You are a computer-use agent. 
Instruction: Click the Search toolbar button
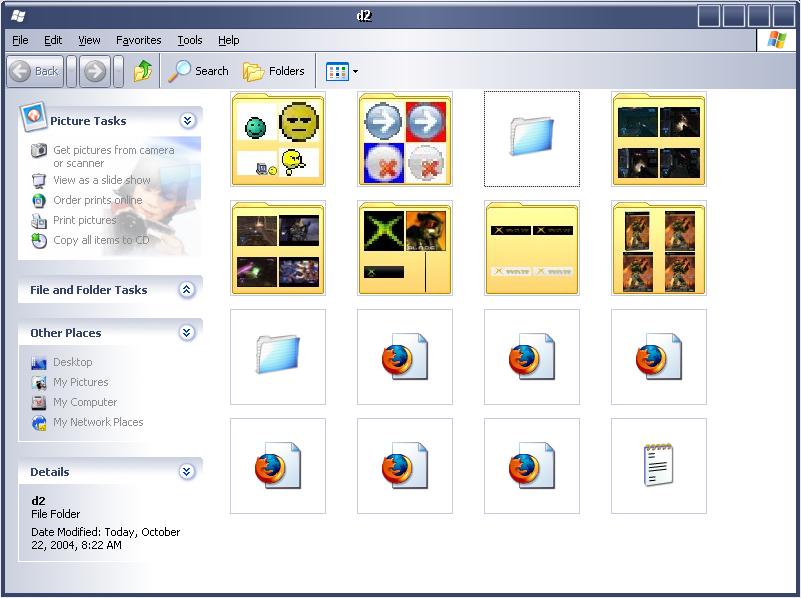coord(198,71)
